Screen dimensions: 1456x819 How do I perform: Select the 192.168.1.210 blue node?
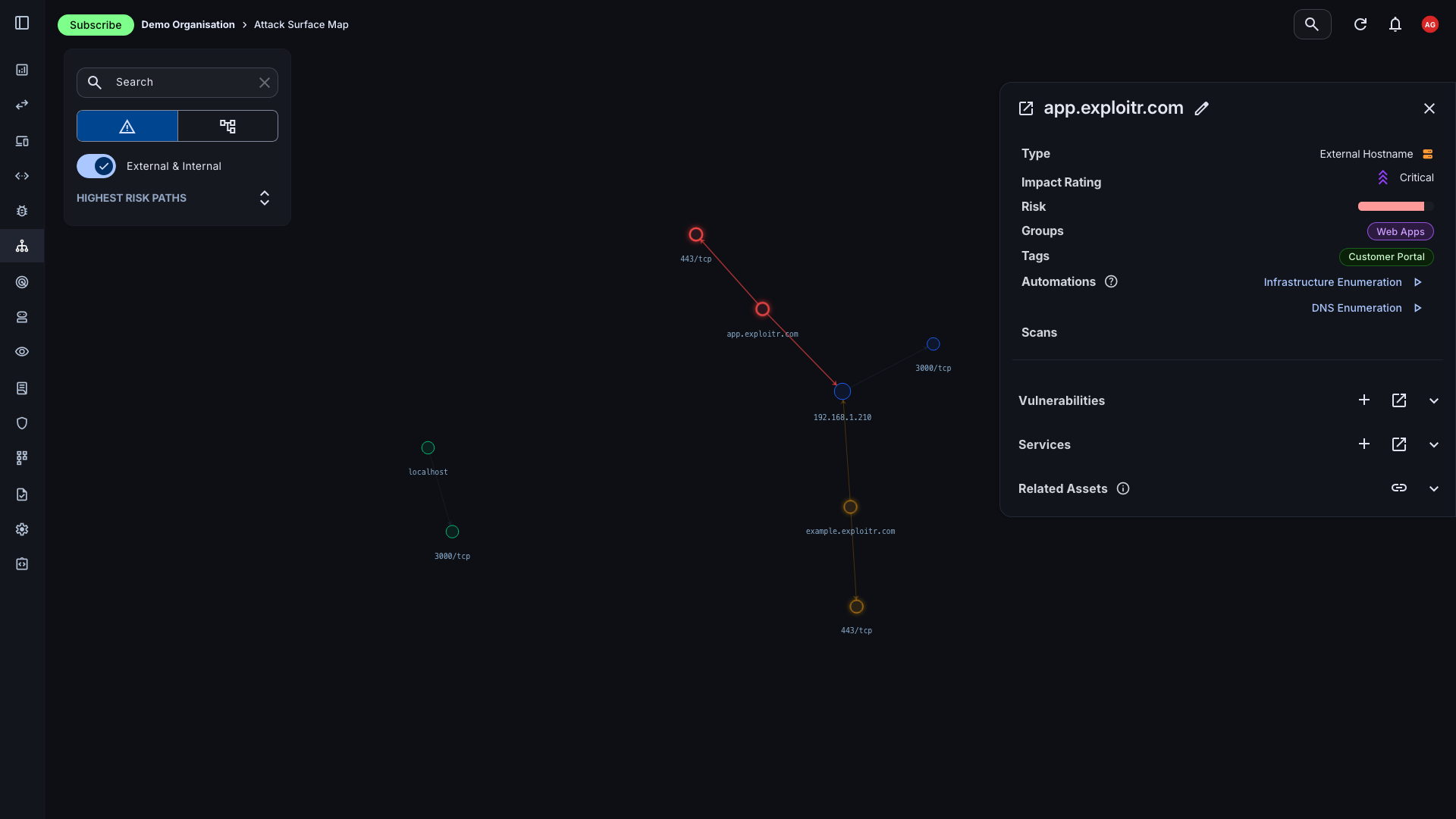[x=843, y=392]
